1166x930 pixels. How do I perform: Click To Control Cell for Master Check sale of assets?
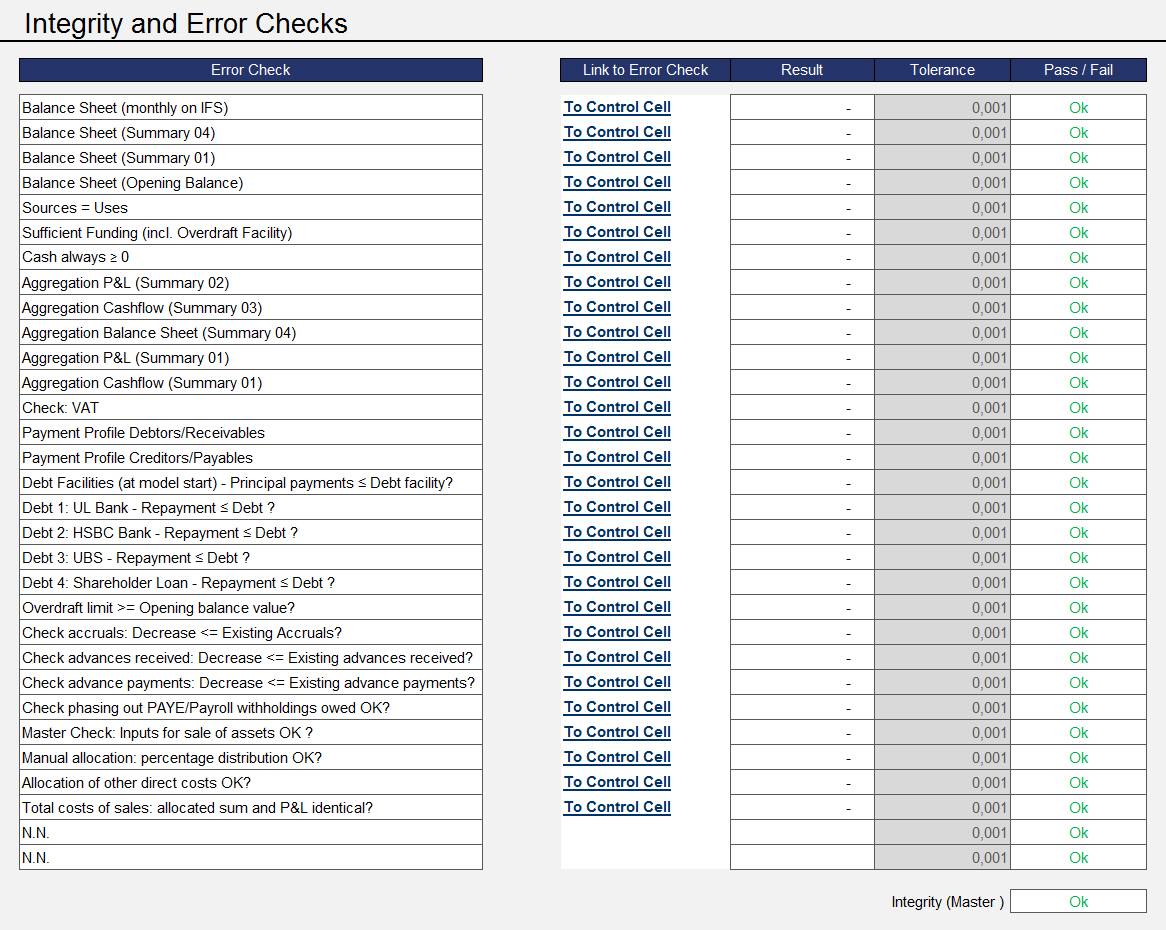[x=617, y=732]
